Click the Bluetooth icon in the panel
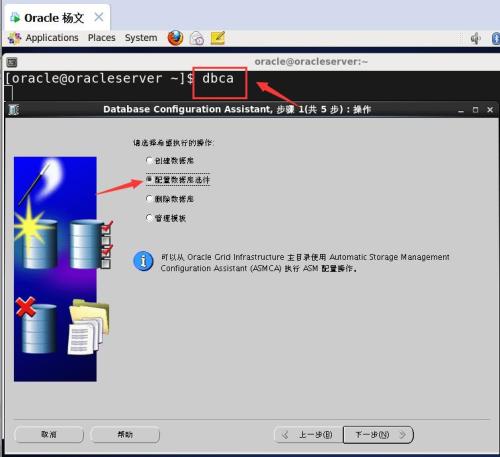Viewport: 500px width, 457px height. [x=496, y=38]
